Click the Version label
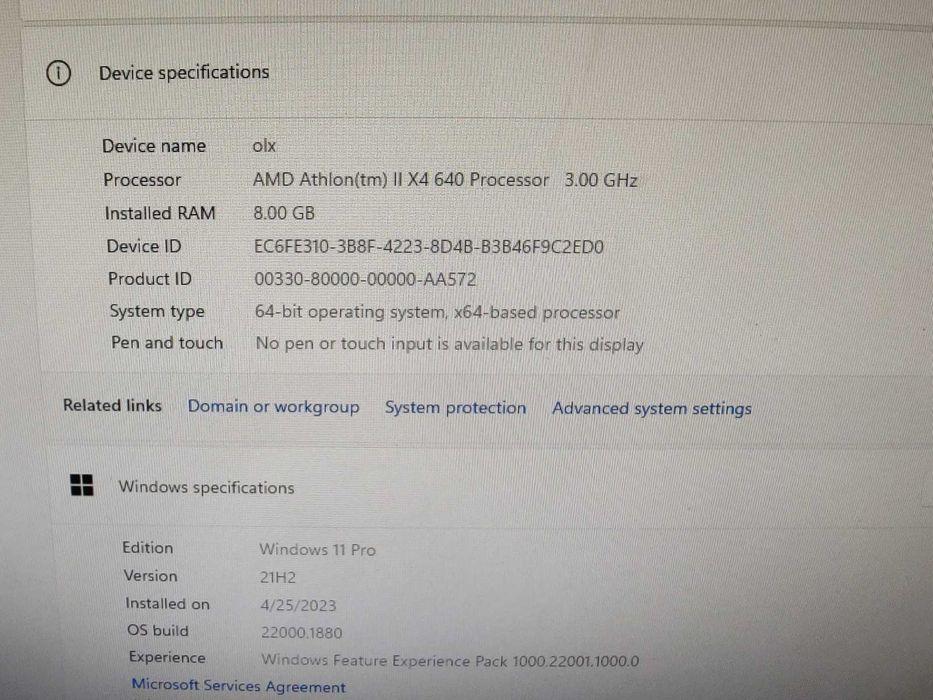Viewport: 933px width, 700px height. [151, 576]
